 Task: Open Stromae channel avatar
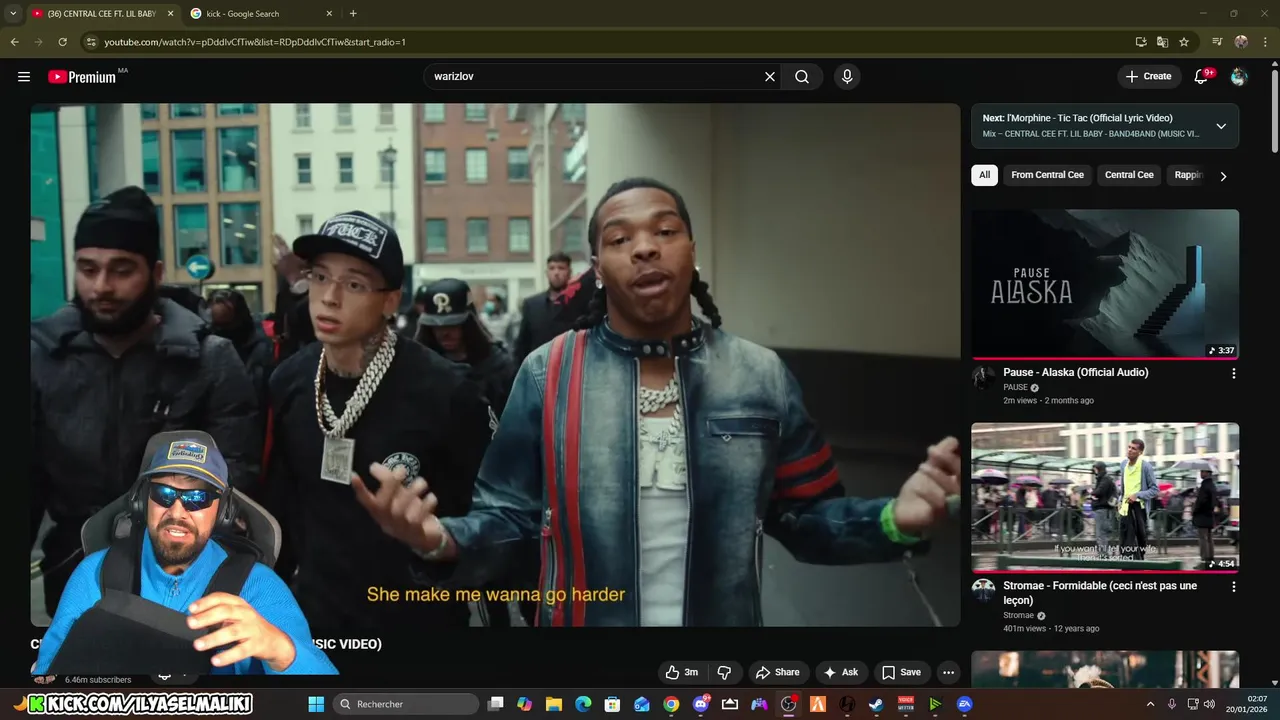coord(984,589)
